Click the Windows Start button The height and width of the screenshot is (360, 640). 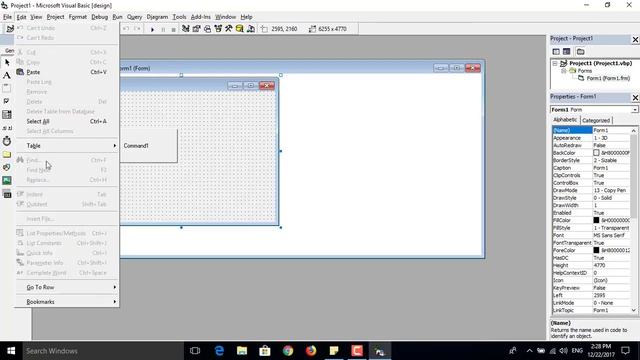tap(11, 351)
